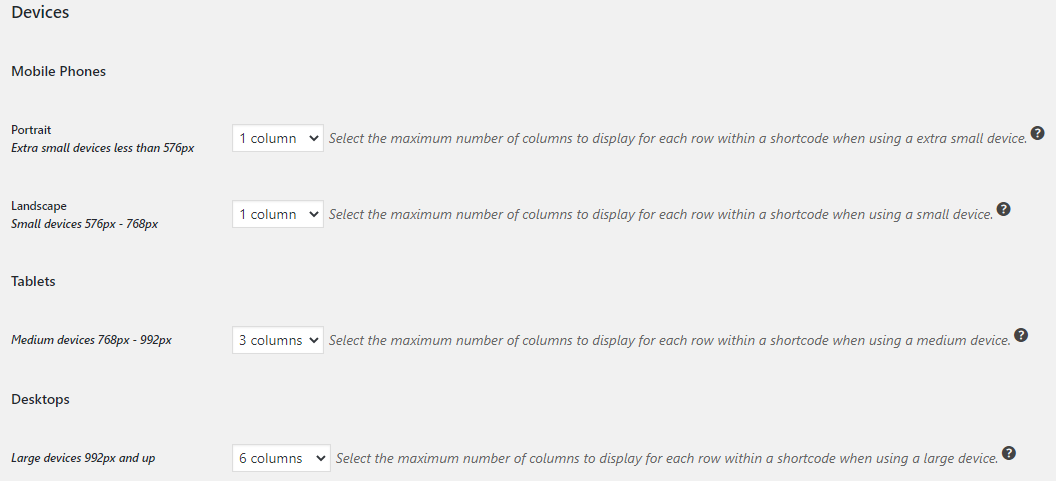Open the Portrait columns dropdown
Viewport: 1056px width, 481px height.
[x=277, y=138]
